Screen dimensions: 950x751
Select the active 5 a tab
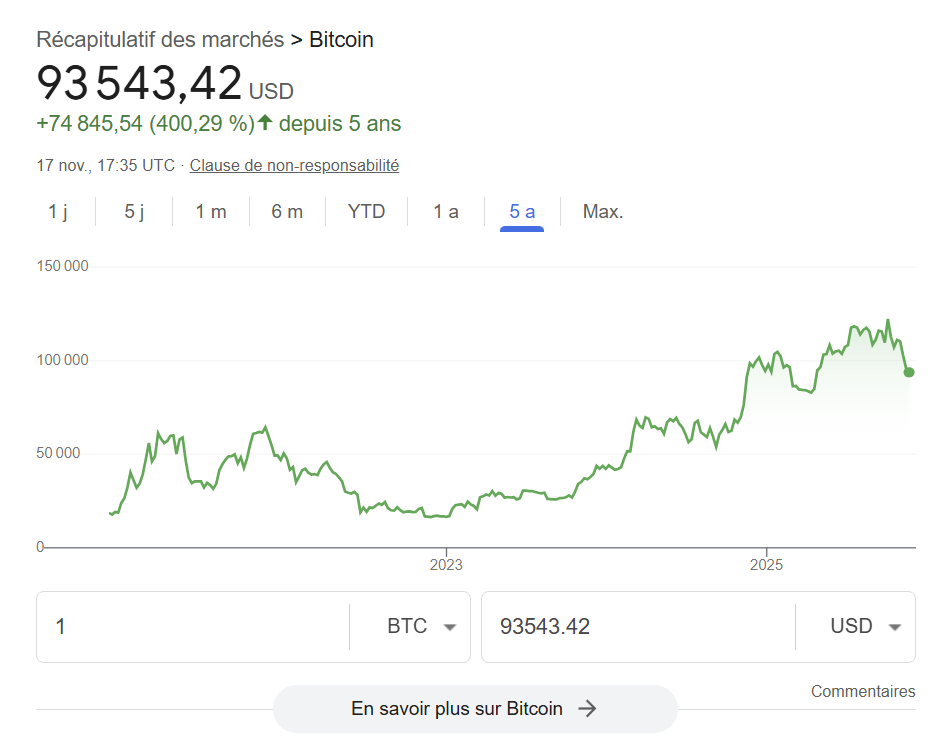(522, 212)
